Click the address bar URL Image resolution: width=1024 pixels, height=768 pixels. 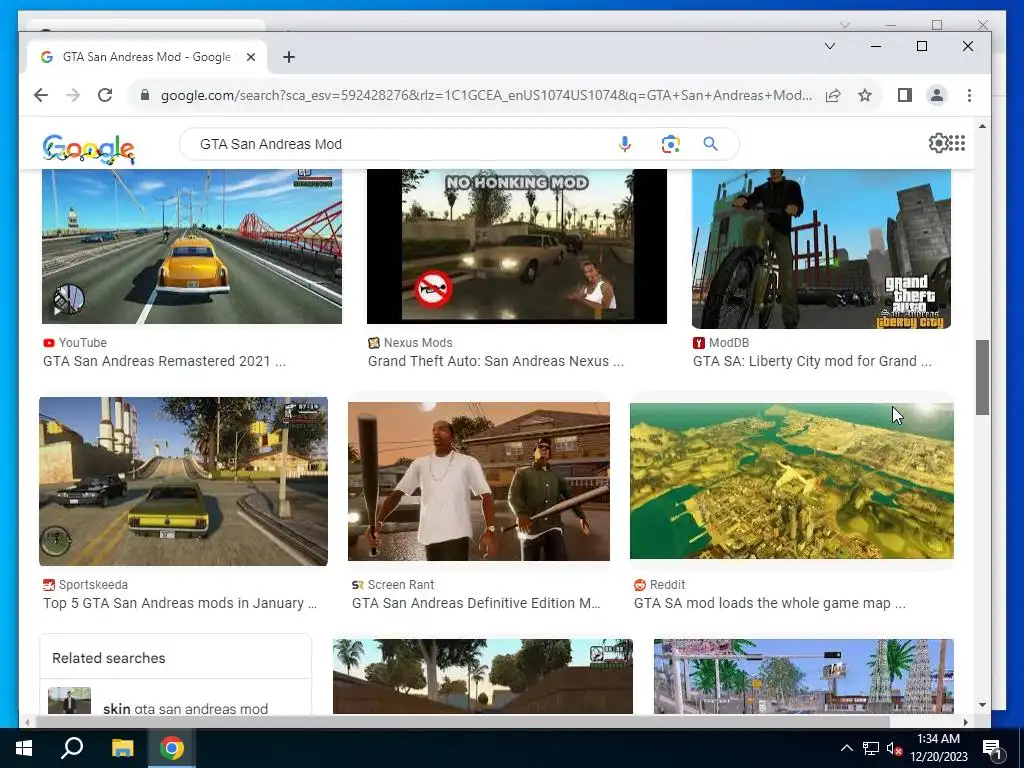[487, 95]
